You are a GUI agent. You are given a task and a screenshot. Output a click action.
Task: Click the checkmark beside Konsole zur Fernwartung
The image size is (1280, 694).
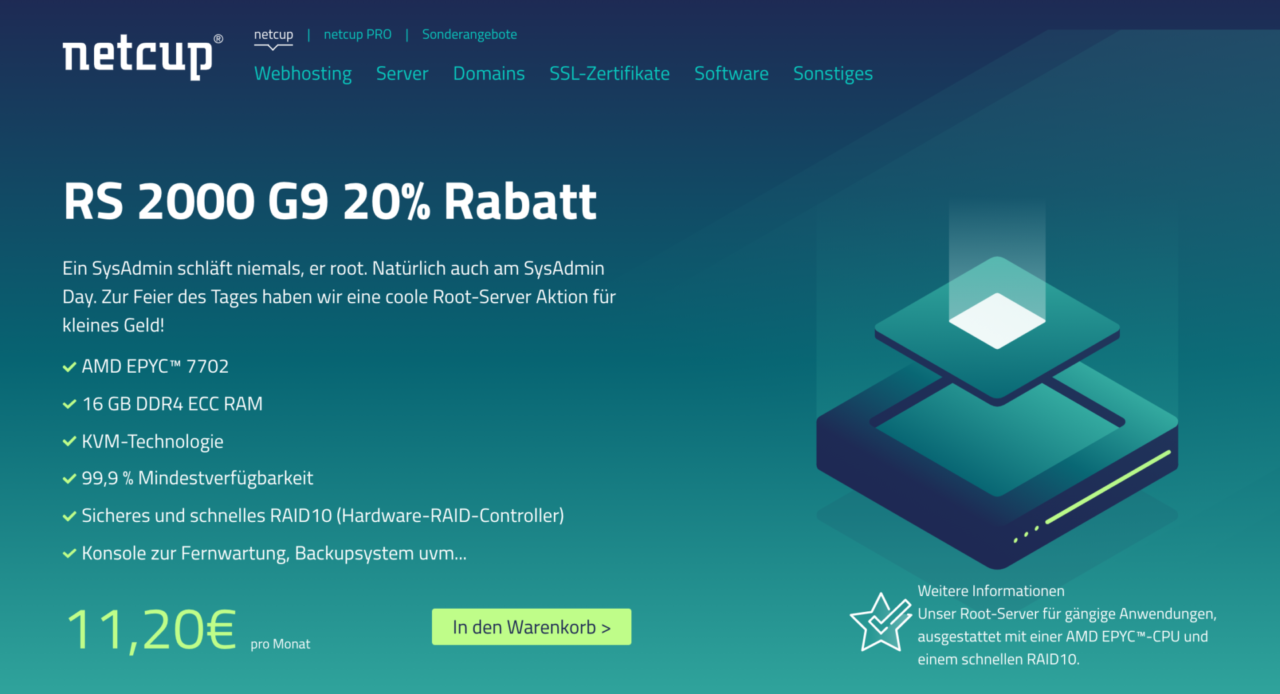point(69,554)
